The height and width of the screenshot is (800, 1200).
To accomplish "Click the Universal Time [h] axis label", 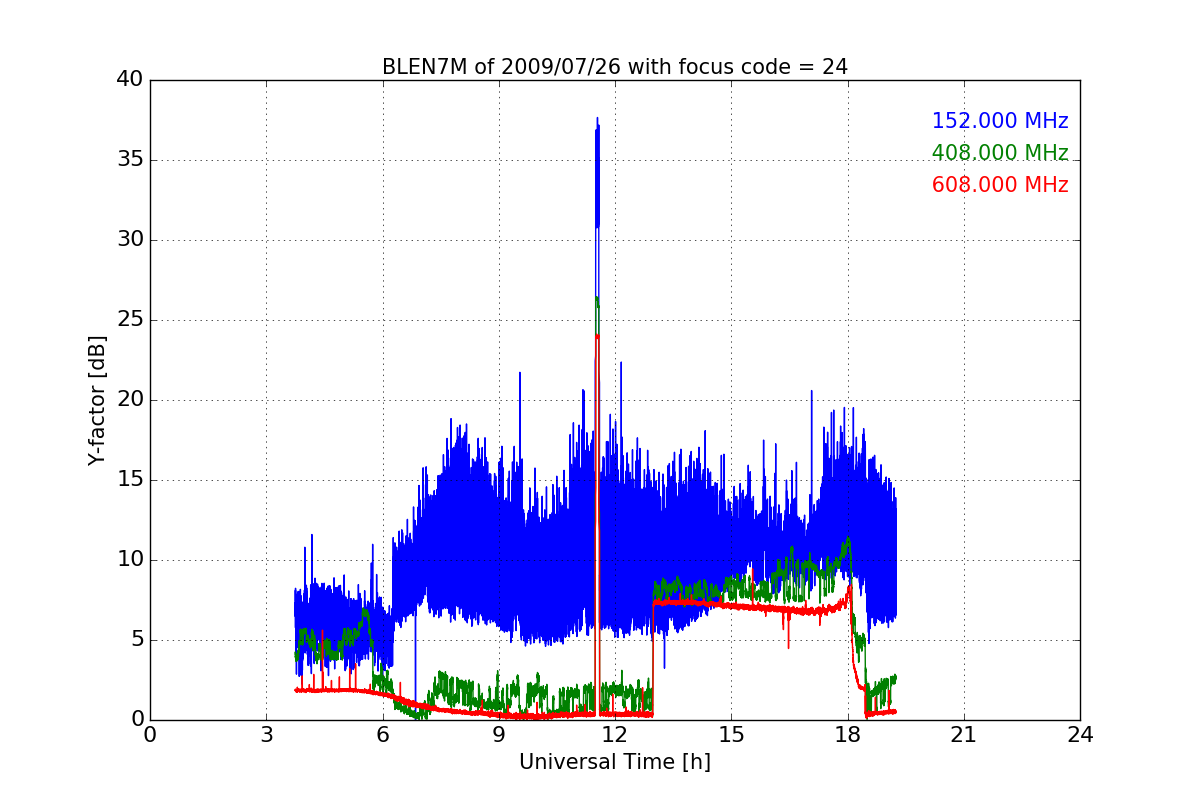I will 615,762.
